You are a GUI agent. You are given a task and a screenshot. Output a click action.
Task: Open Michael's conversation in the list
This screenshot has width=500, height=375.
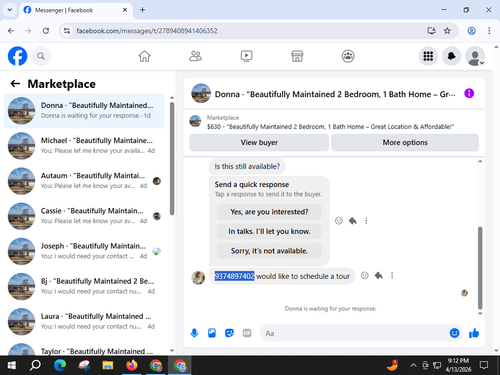(84, 146)
